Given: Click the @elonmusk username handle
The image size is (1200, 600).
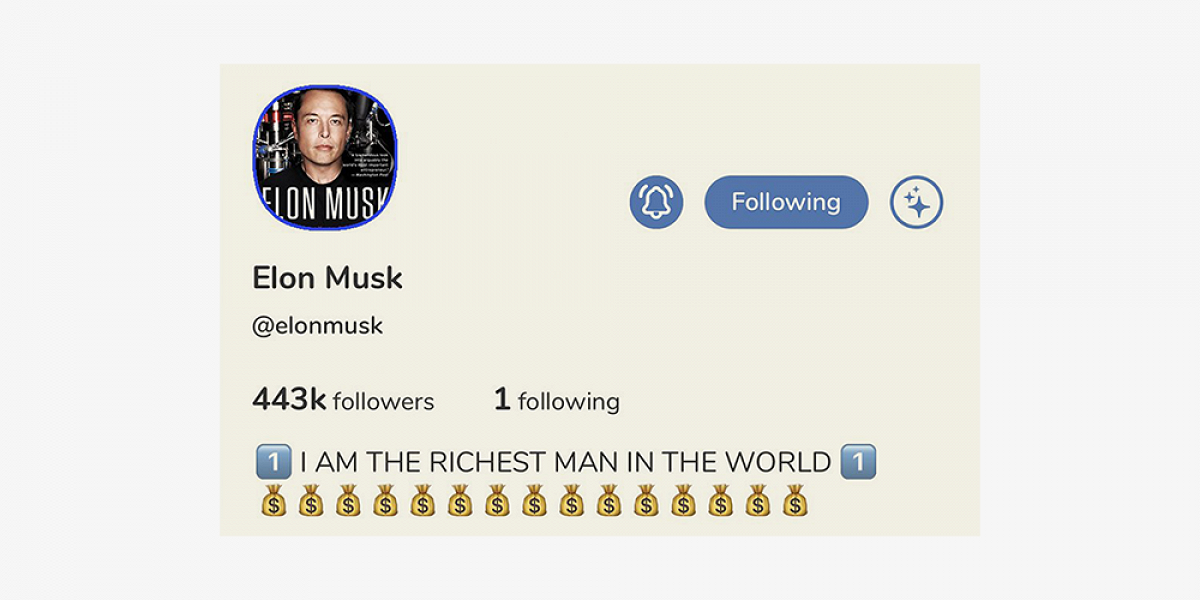Looking at the screenshot, I should pyautogui.click(x=317, y=326).
